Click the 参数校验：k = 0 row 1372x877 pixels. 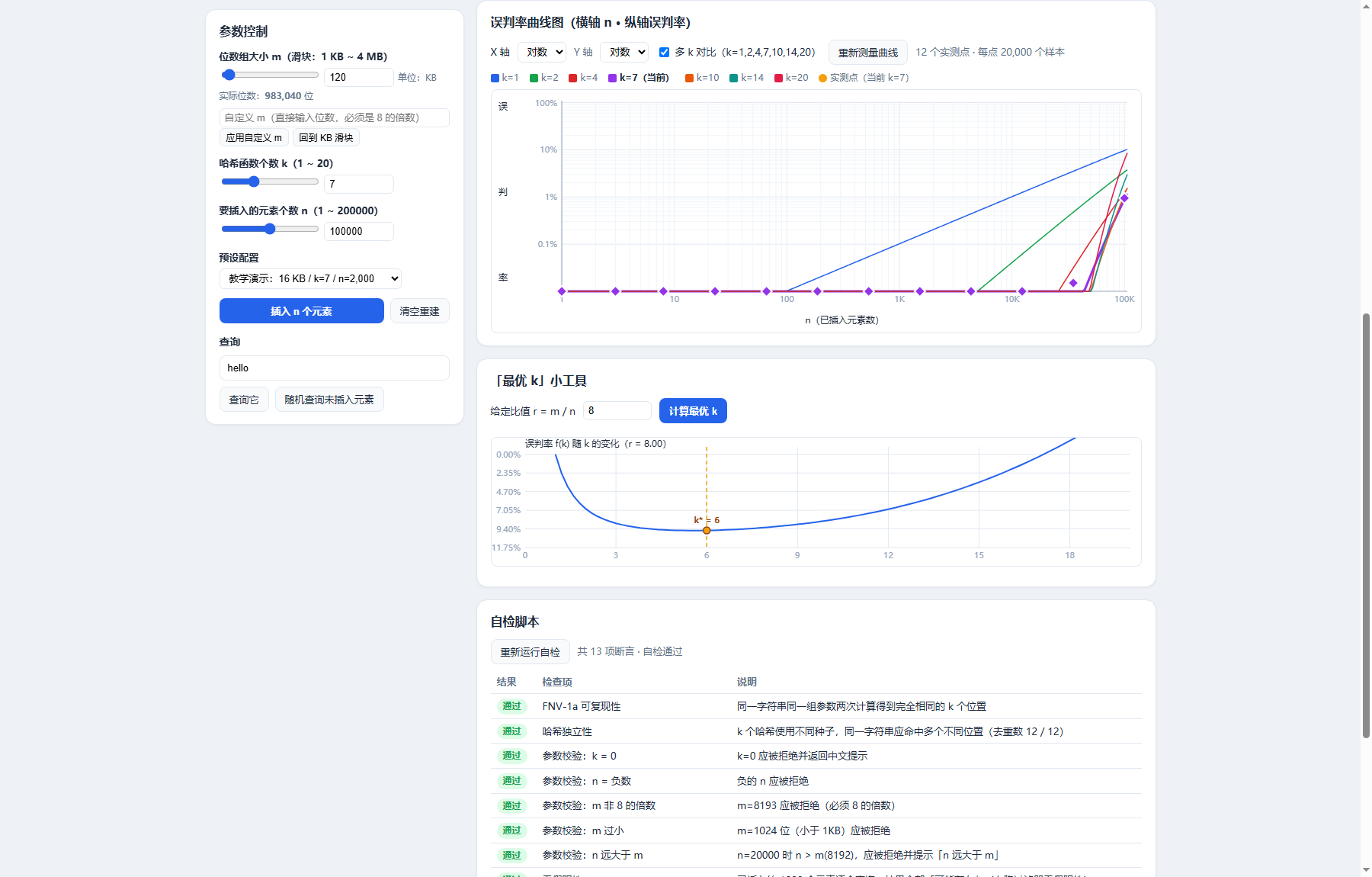click(x=816, y=756)
